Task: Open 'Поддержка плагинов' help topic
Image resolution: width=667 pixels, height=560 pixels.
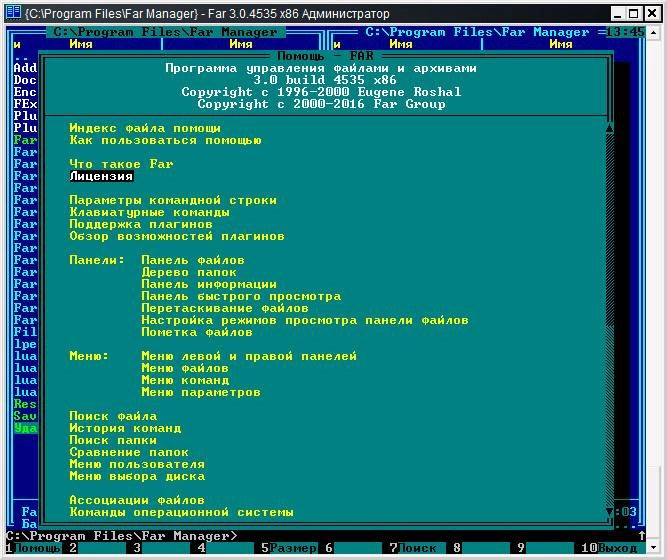Action: tap(141, 224)
